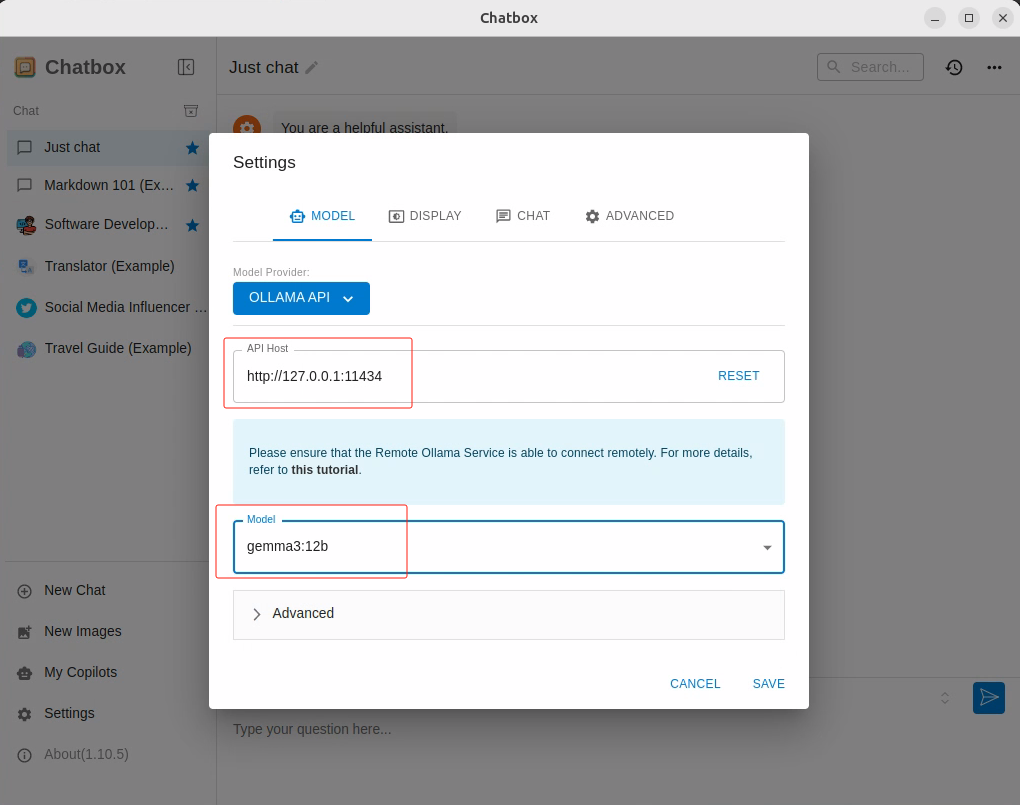Viewport: 1020px width, 805px height.
Task: Click the archive icon next to Chat label
Action: 191,111
